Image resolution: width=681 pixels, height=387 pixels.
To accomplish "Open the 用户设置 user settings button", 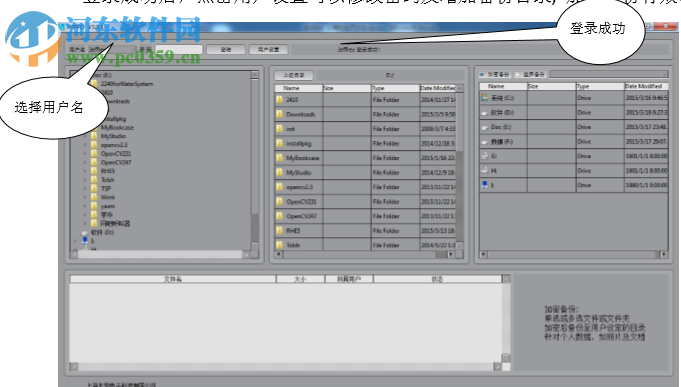I will pyautogui.click(x=268, y=50).
